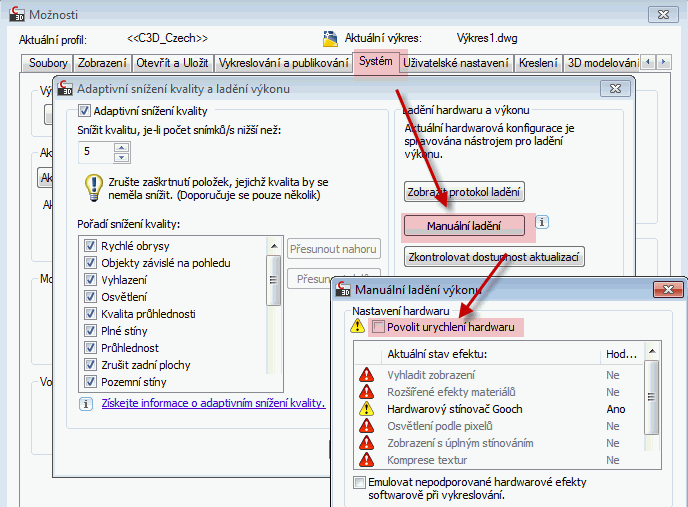
Task: Click warning icon for Hardwarový stínovač Gooch
Action: click(366, 409)
